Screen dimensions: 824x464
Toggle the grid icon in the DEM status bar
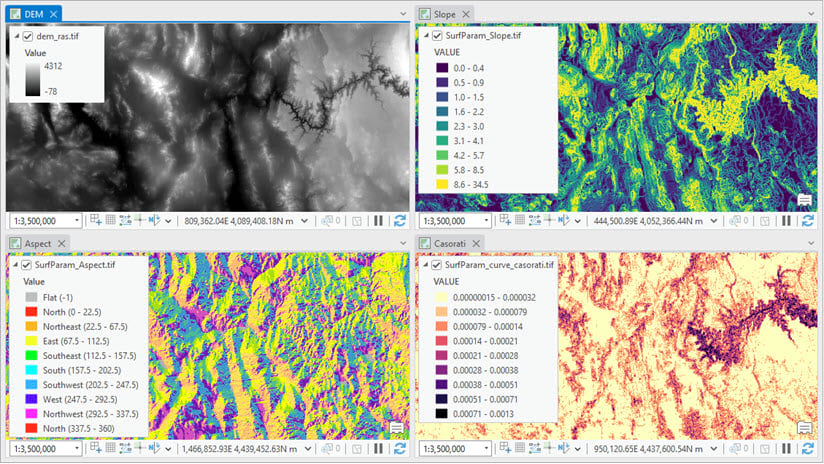(x=110, y=220)
